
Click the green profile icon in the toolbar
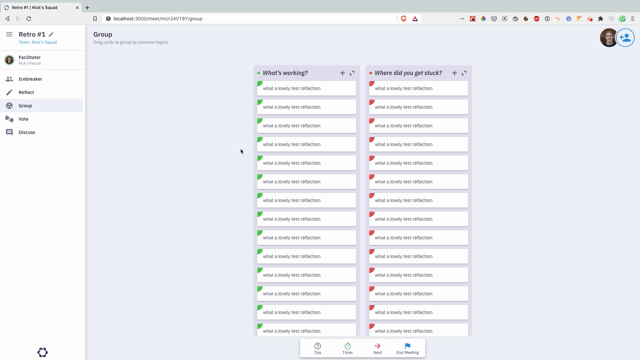pos(622,19)
